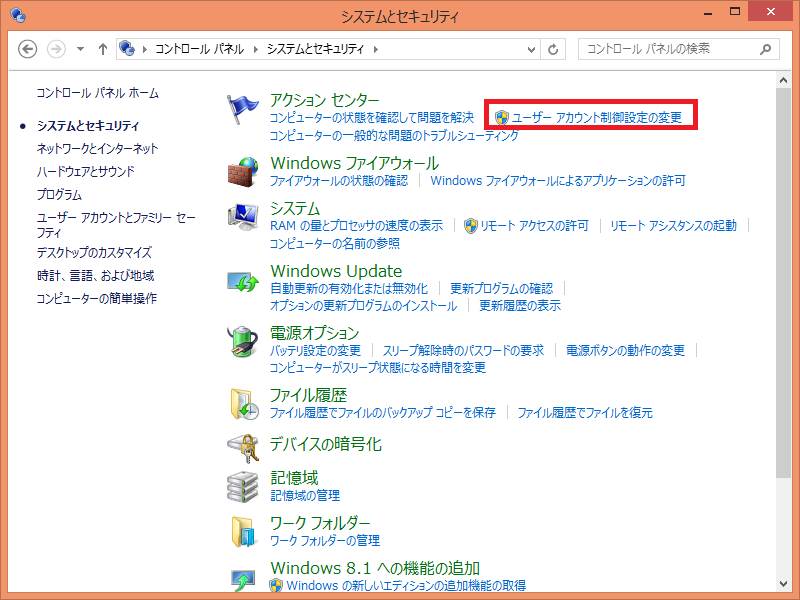This screenshot has height=600, width=800.
Task: Click 更新プログラムの確認 link
Action: pos(501,289)
